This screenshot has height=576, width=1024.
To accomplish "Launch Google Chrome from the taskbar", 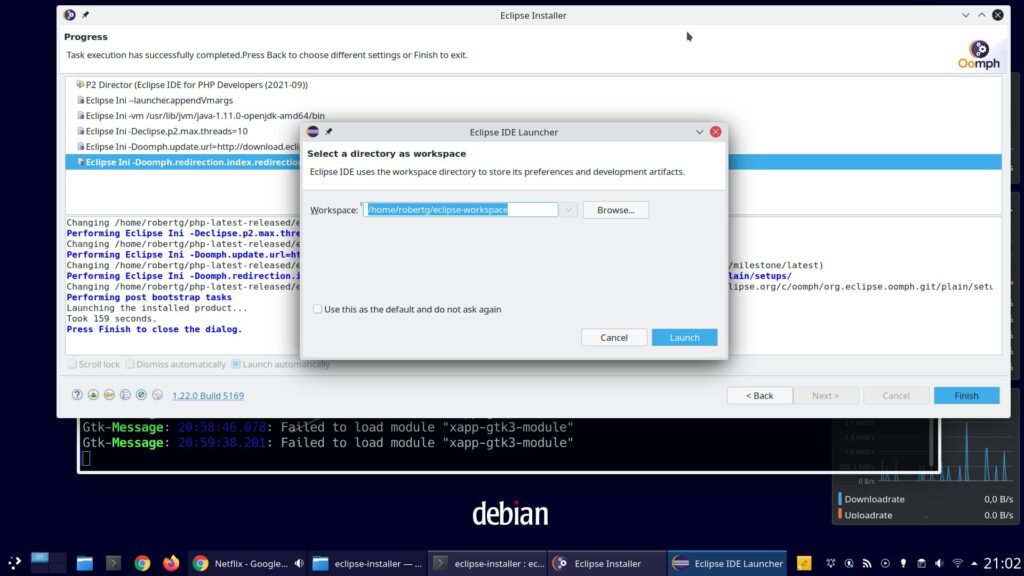I will pyautogui.click(x=142, y=563).
